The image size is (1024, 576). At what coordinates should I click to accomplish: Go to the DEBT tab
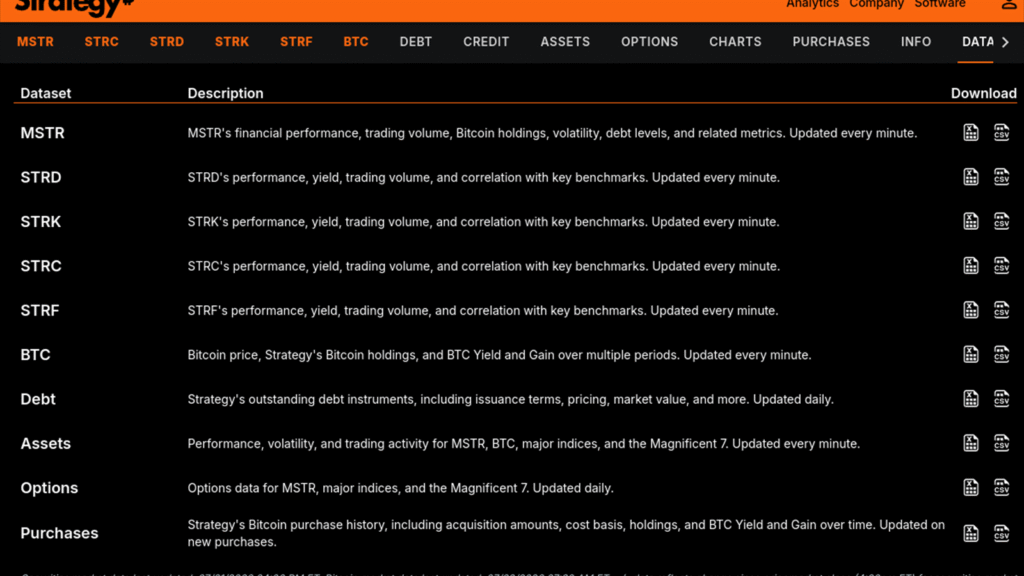[415, 42]
